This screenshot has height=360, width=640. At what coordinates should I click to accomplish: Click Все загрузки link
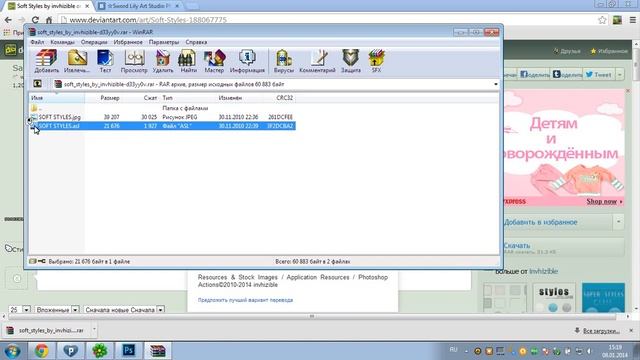coord(597,331)
